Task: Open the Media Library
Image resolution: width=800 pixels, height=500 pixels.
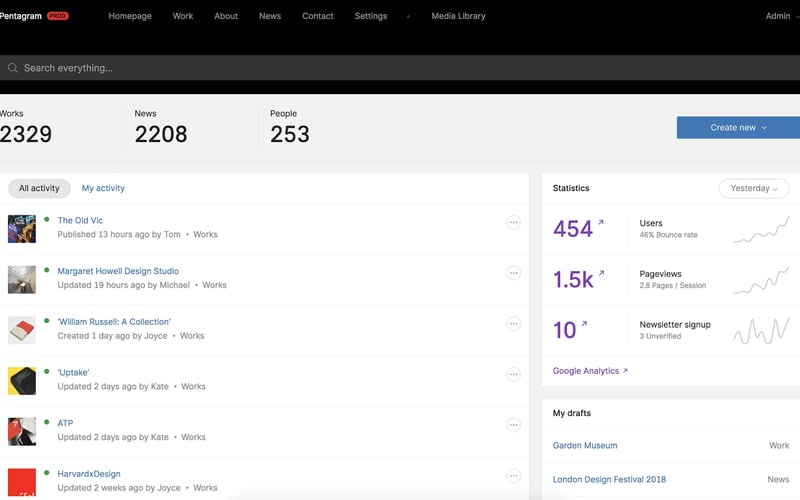Action: pos(458,16)
